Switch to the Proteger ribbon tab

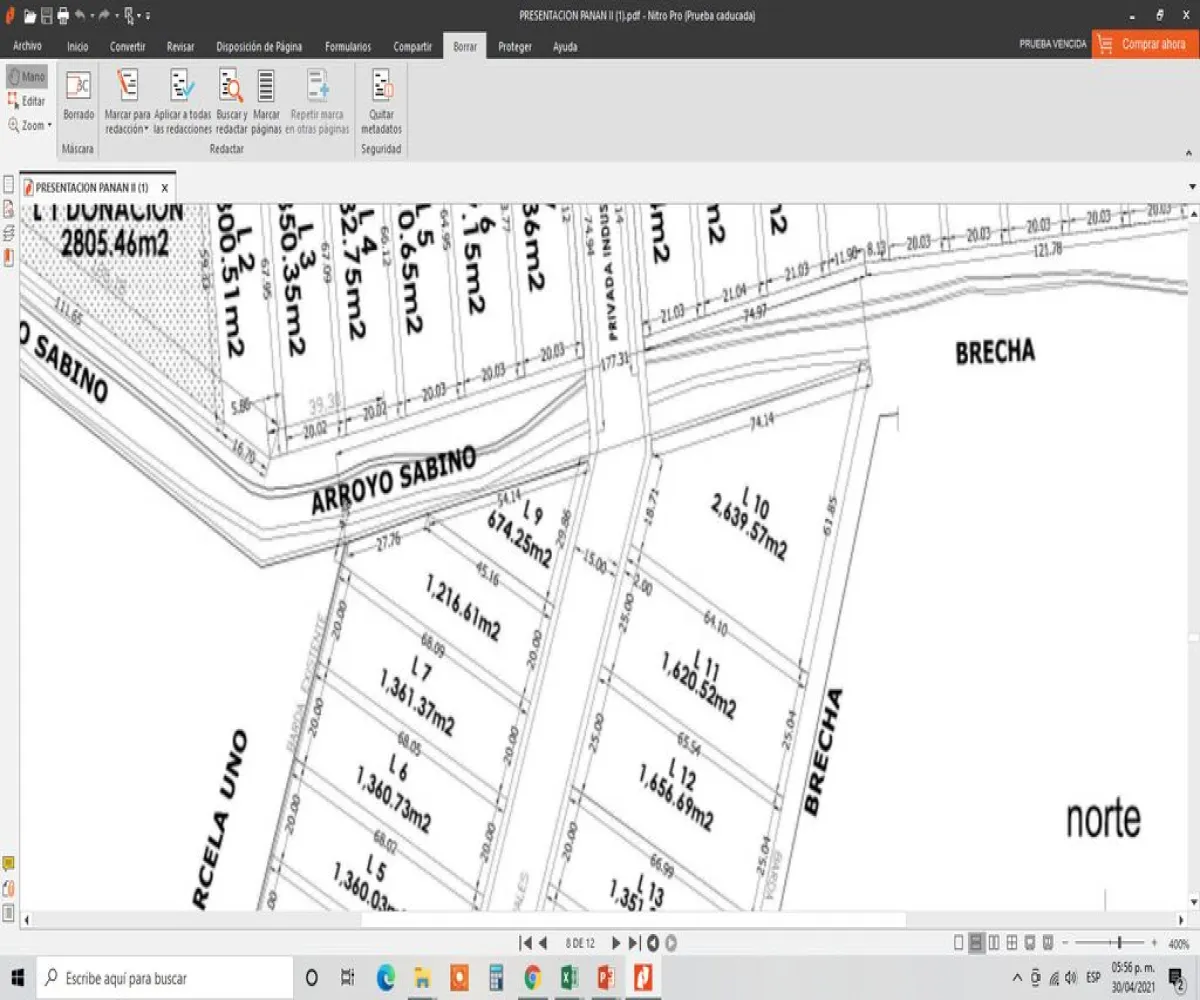[515, 46]
